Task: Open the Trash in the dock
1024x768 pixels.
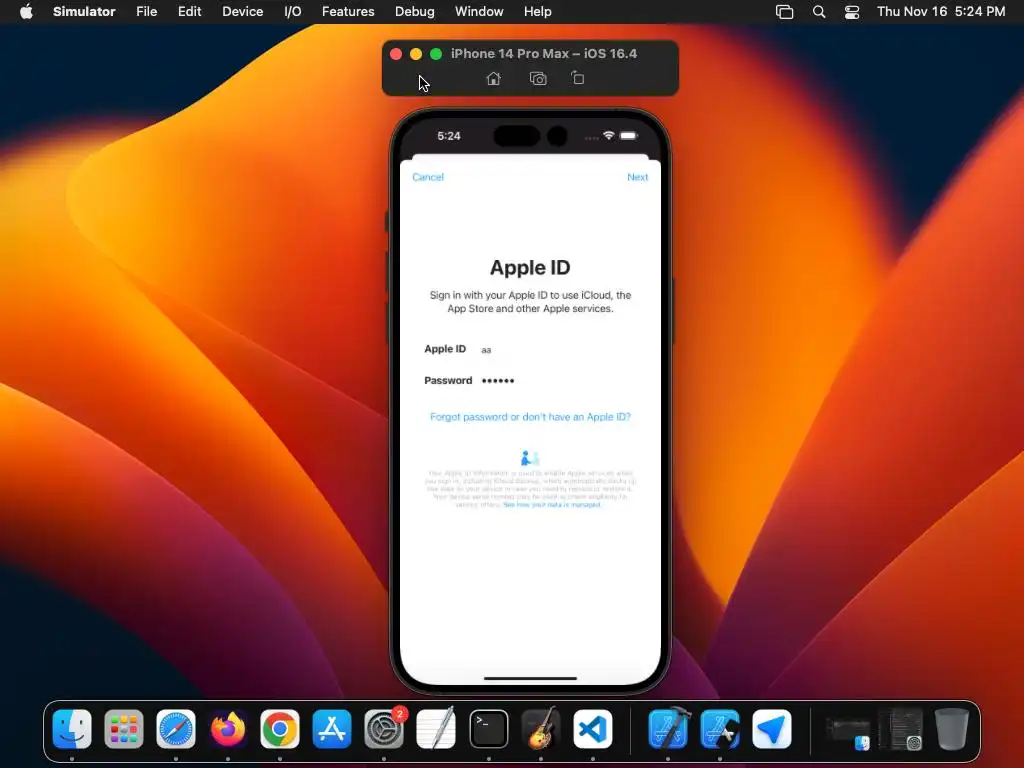Action: (952, 729)
